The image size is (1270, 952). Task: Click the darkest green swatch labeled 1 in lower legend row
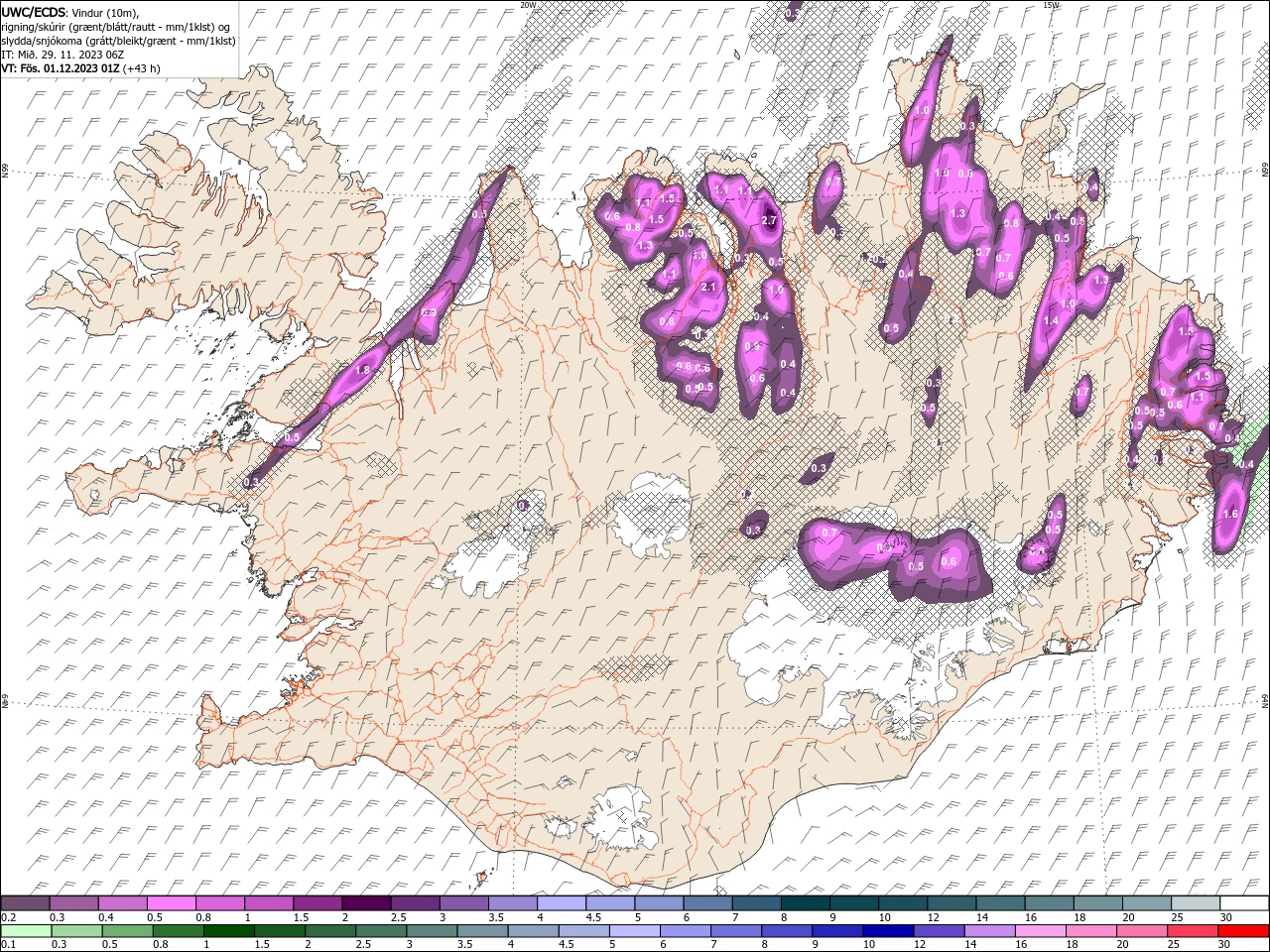click(229, 931)
